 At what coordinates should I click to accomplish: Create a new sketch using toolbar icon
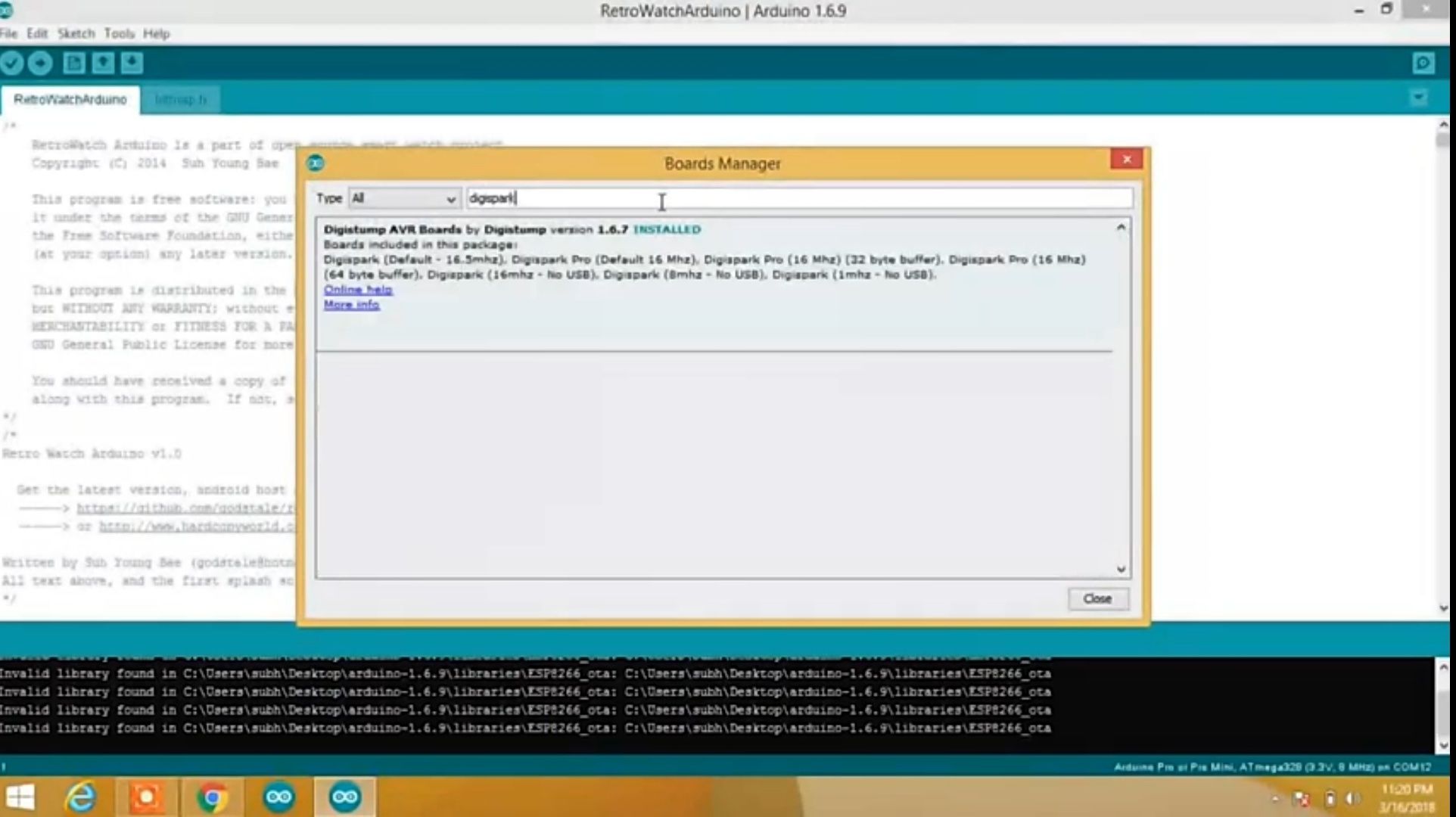coord(73,63)
